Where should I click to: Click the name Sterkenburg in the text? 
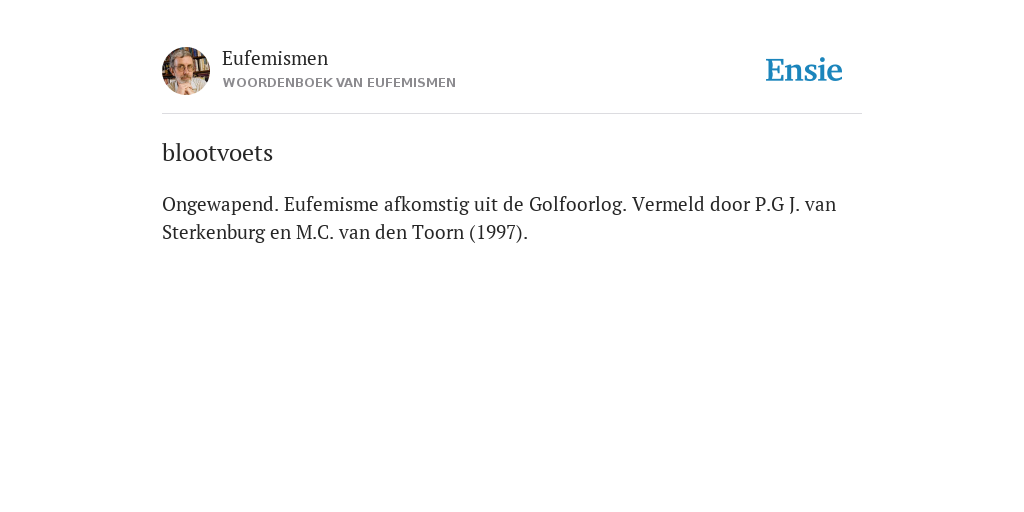[214, 232]
